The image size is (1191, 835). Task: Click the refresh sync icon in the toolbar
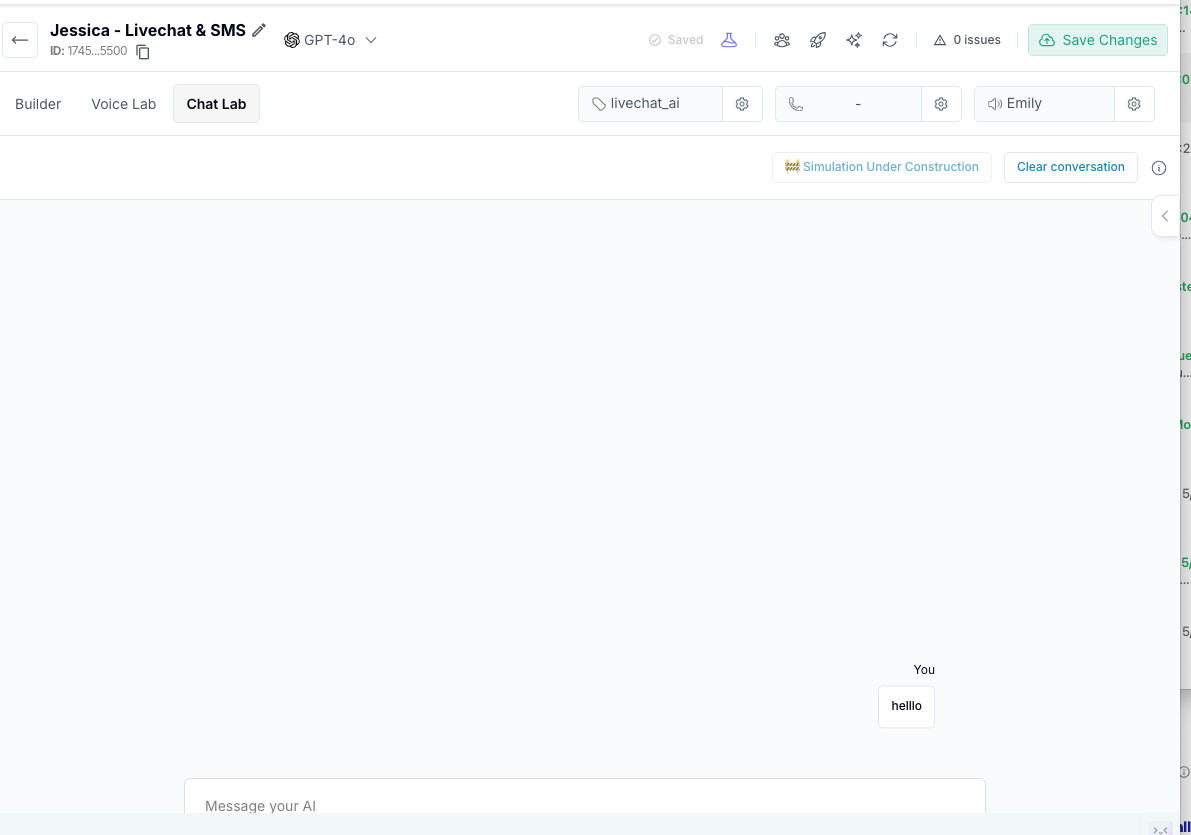coord(889,39)
